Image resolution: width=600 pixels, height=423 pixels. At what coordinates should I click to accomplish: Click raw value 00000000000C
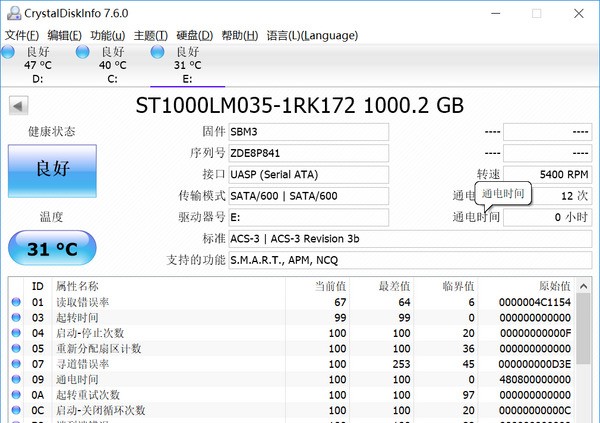[535, 410]
